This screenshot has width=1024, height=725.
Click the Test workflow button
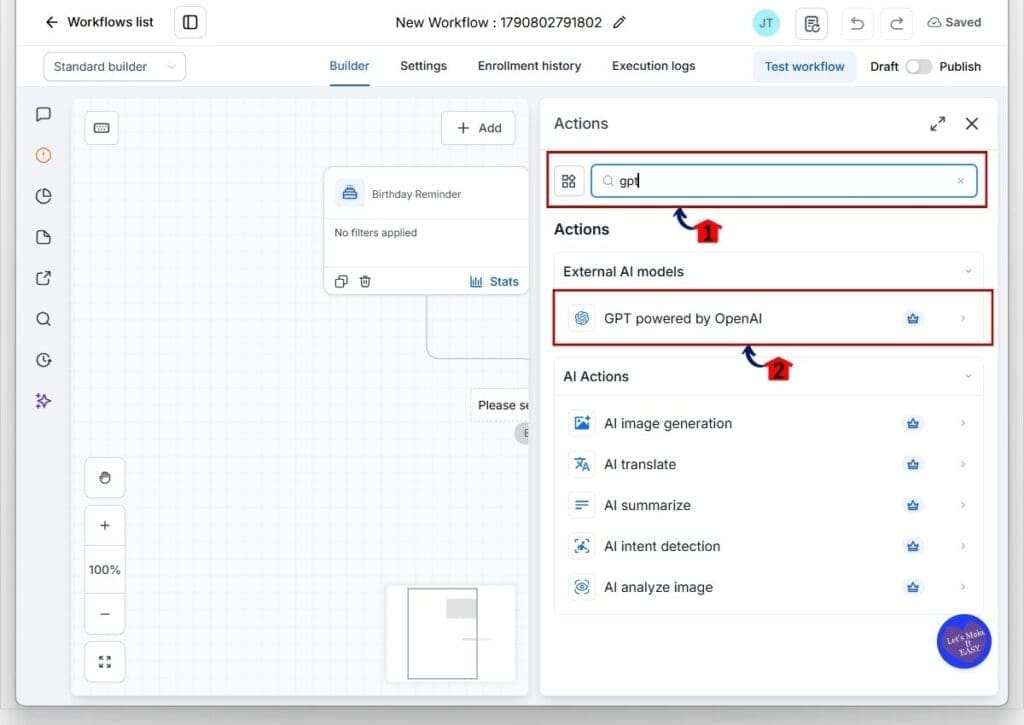click(x=805, y=67)
